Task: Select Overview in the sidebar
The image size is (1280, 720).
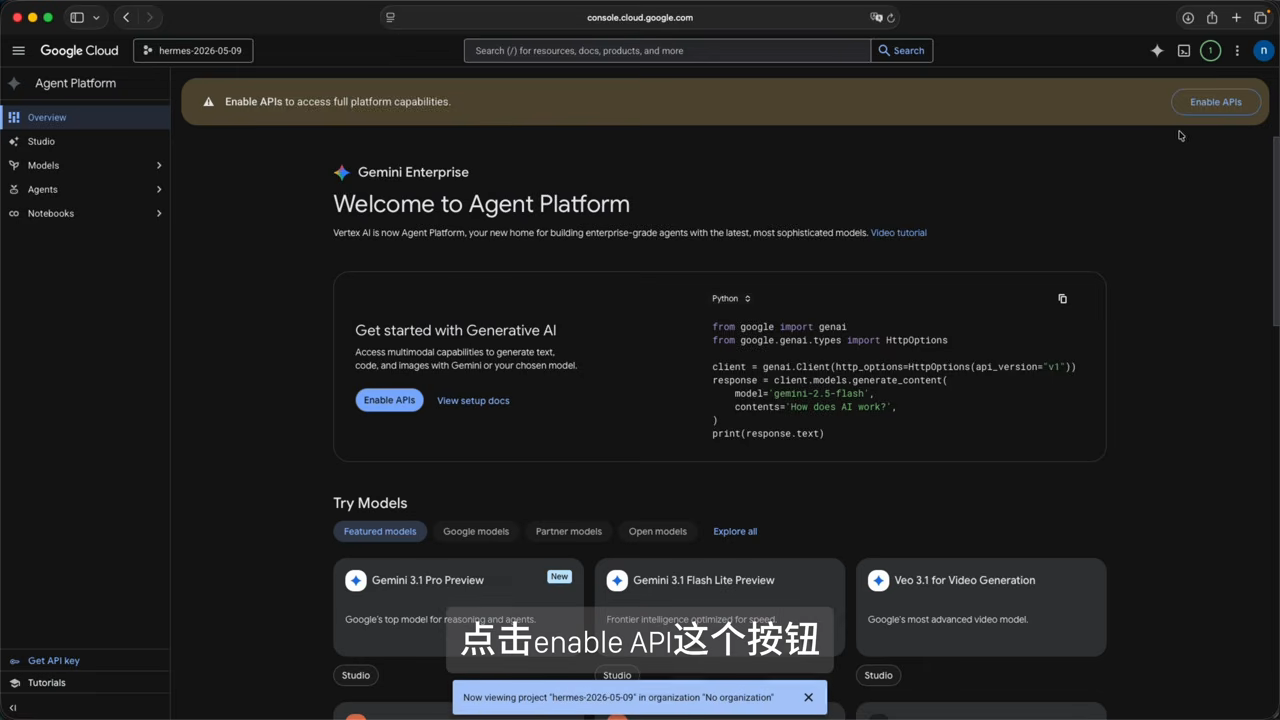Action: point(85,117)
